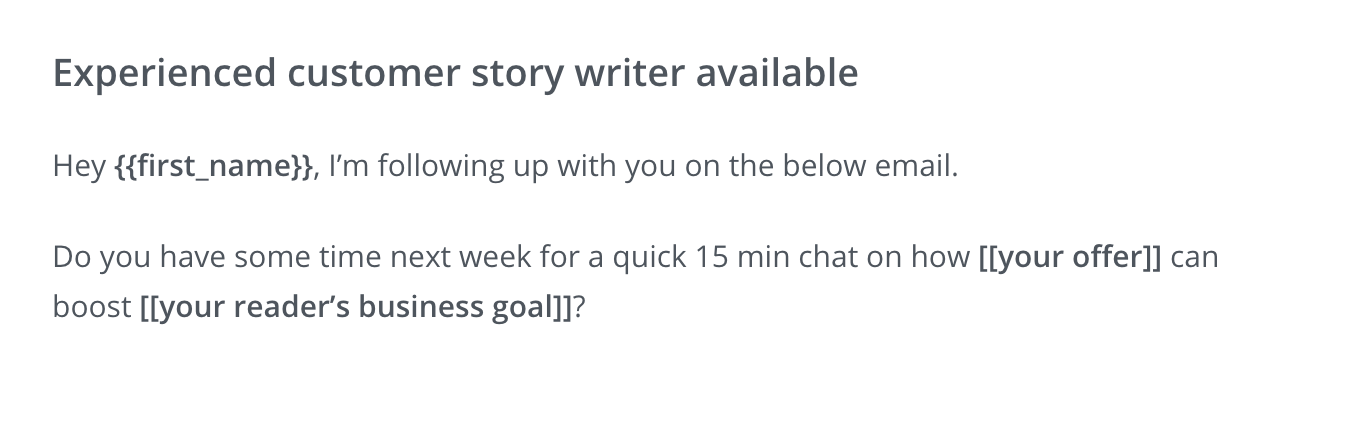
Task: Click the word "Hey" in the greeting
Action: click(78, 166)
